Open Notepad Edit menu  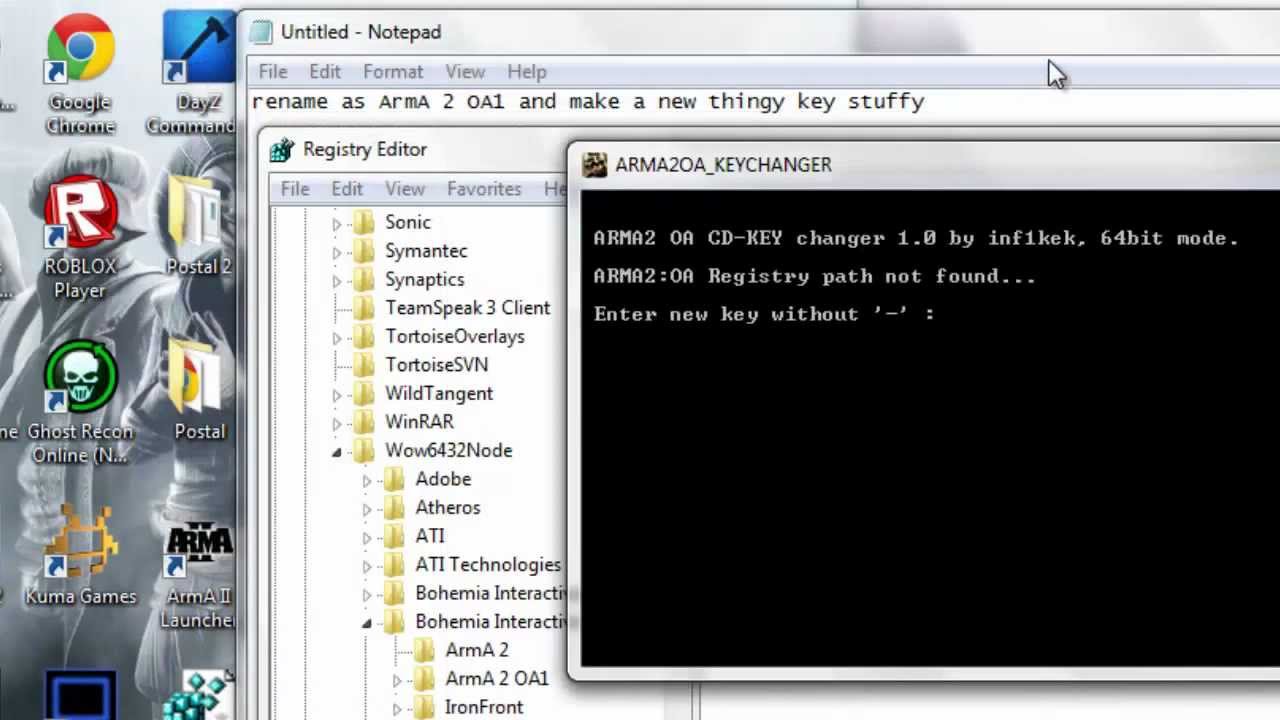click(325, 72)
